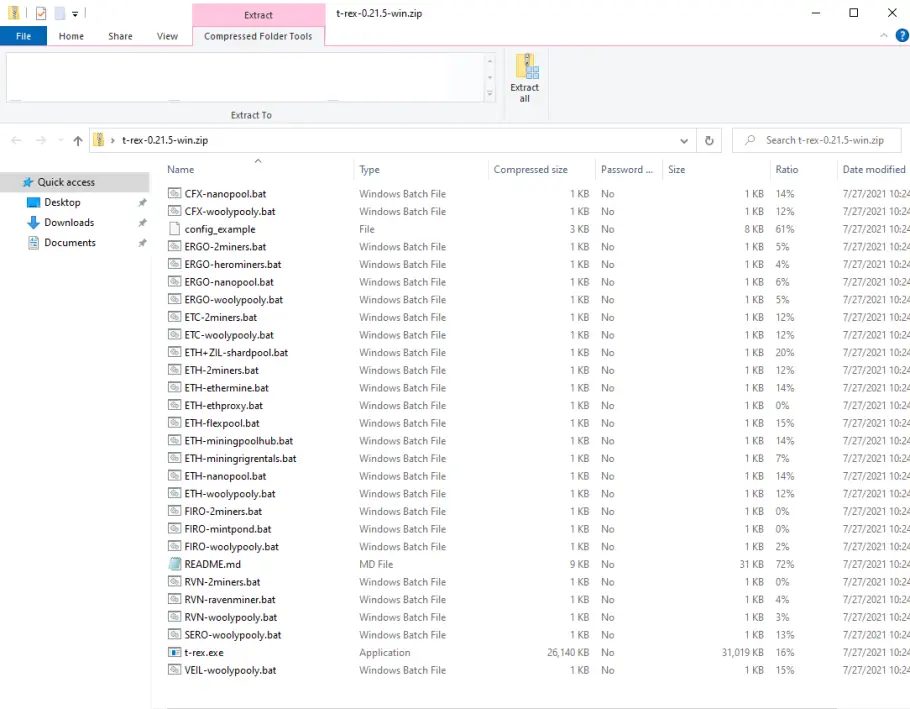Click the t-rex.exe application icon
This screenshot has width=910, height=709.
174,652
